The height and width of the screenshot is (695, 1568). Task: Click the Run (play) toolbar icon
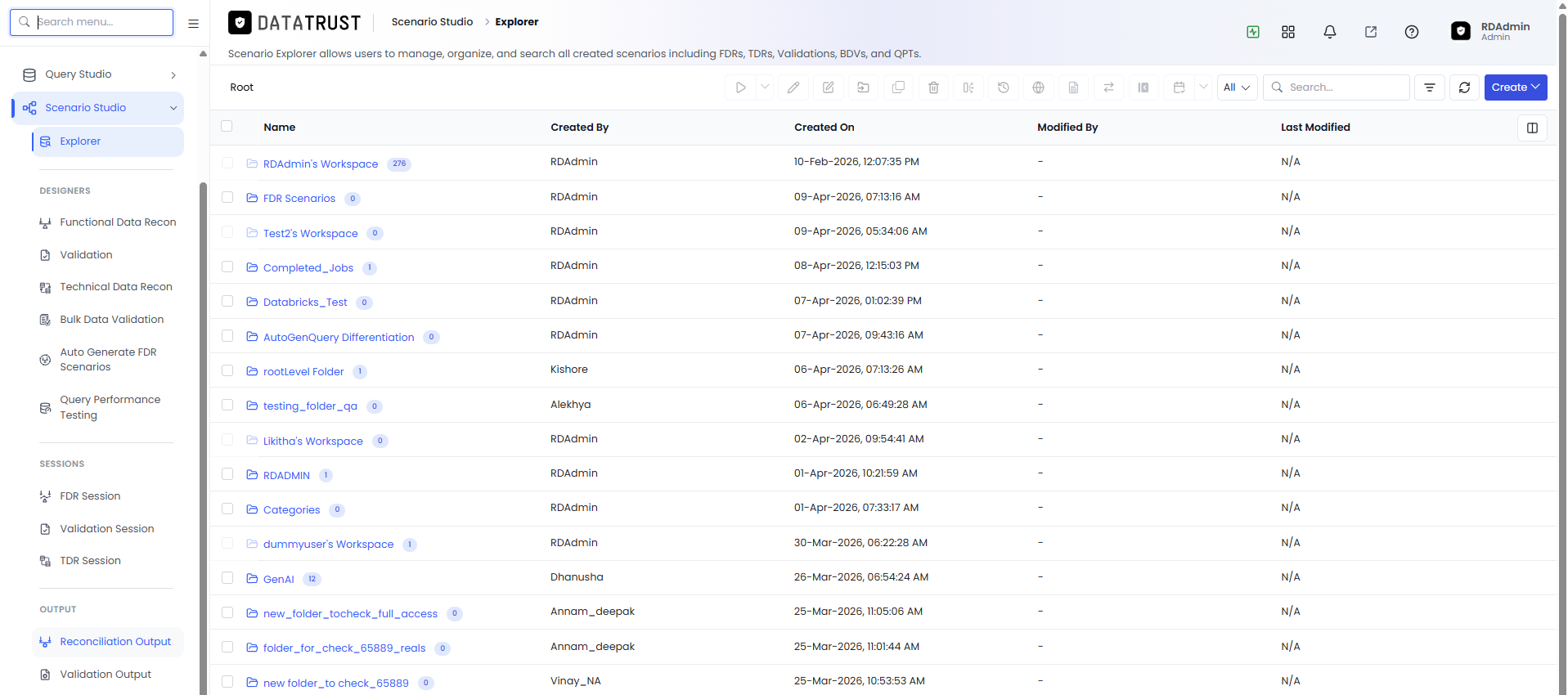(x=740, y=87)
